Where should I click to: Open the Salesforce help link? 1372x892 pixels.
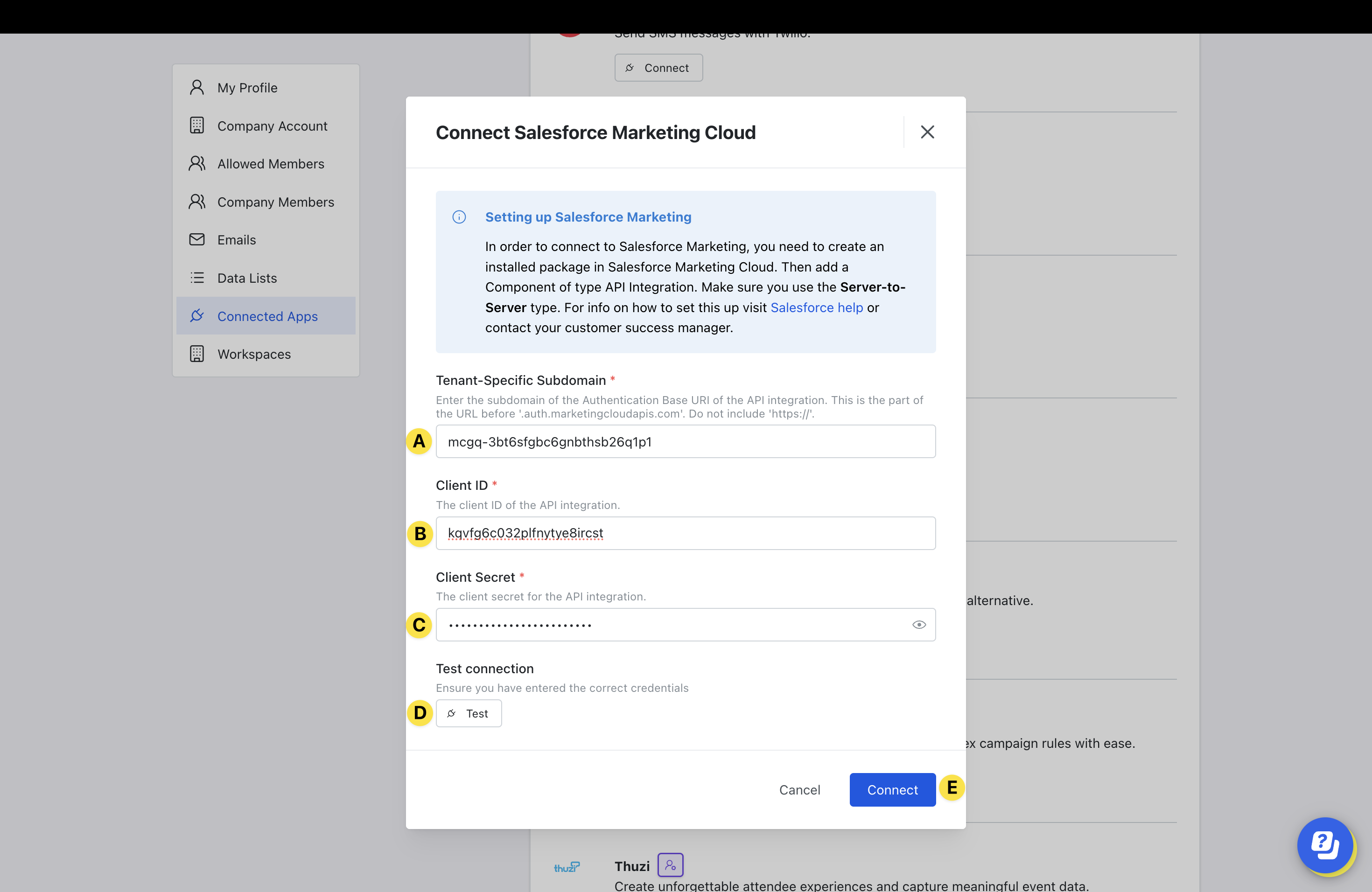[816, 307]
